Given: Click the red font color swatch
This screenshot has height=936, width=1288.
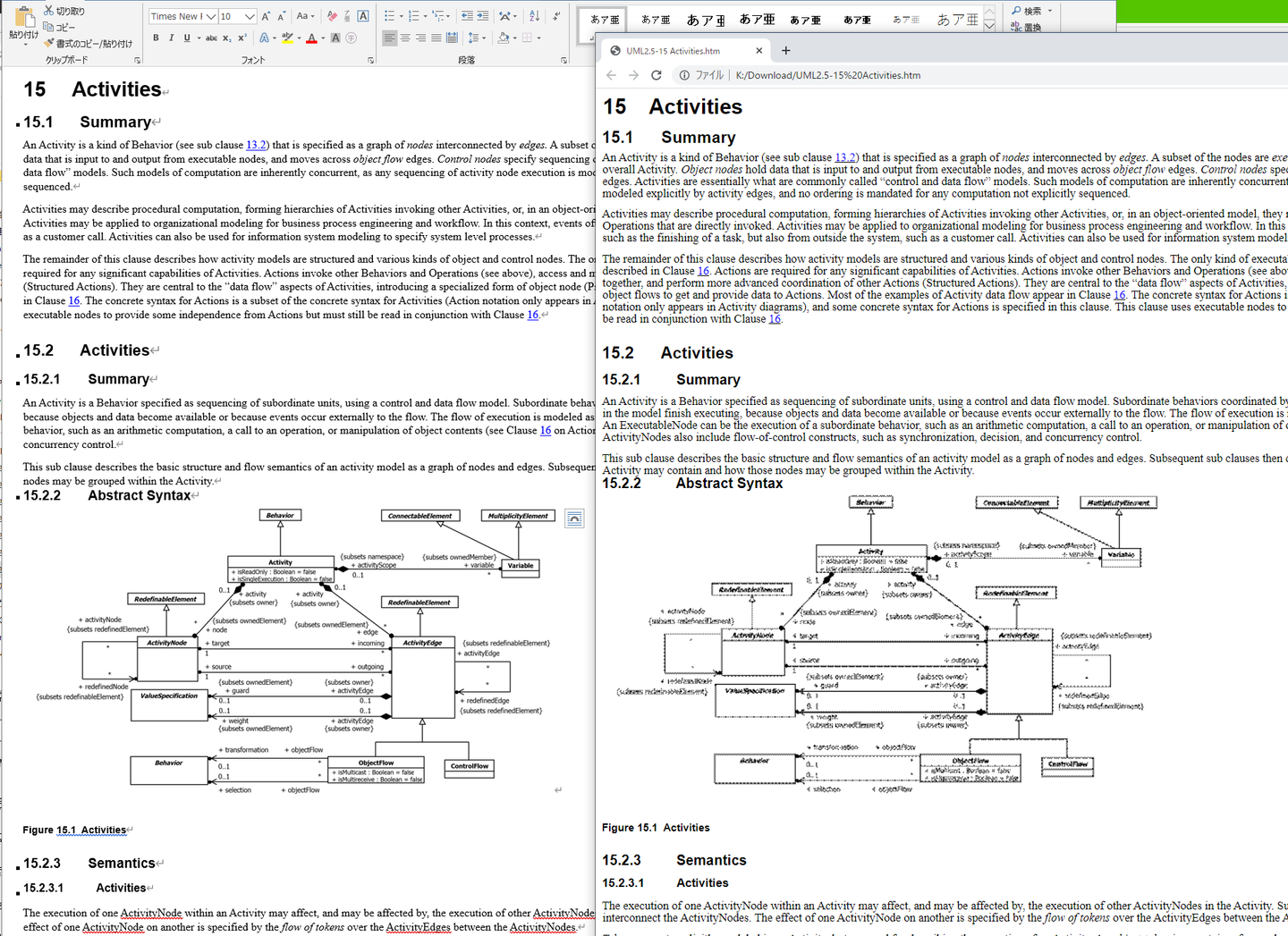Looking at the screenshot, I should coord(310,38).
